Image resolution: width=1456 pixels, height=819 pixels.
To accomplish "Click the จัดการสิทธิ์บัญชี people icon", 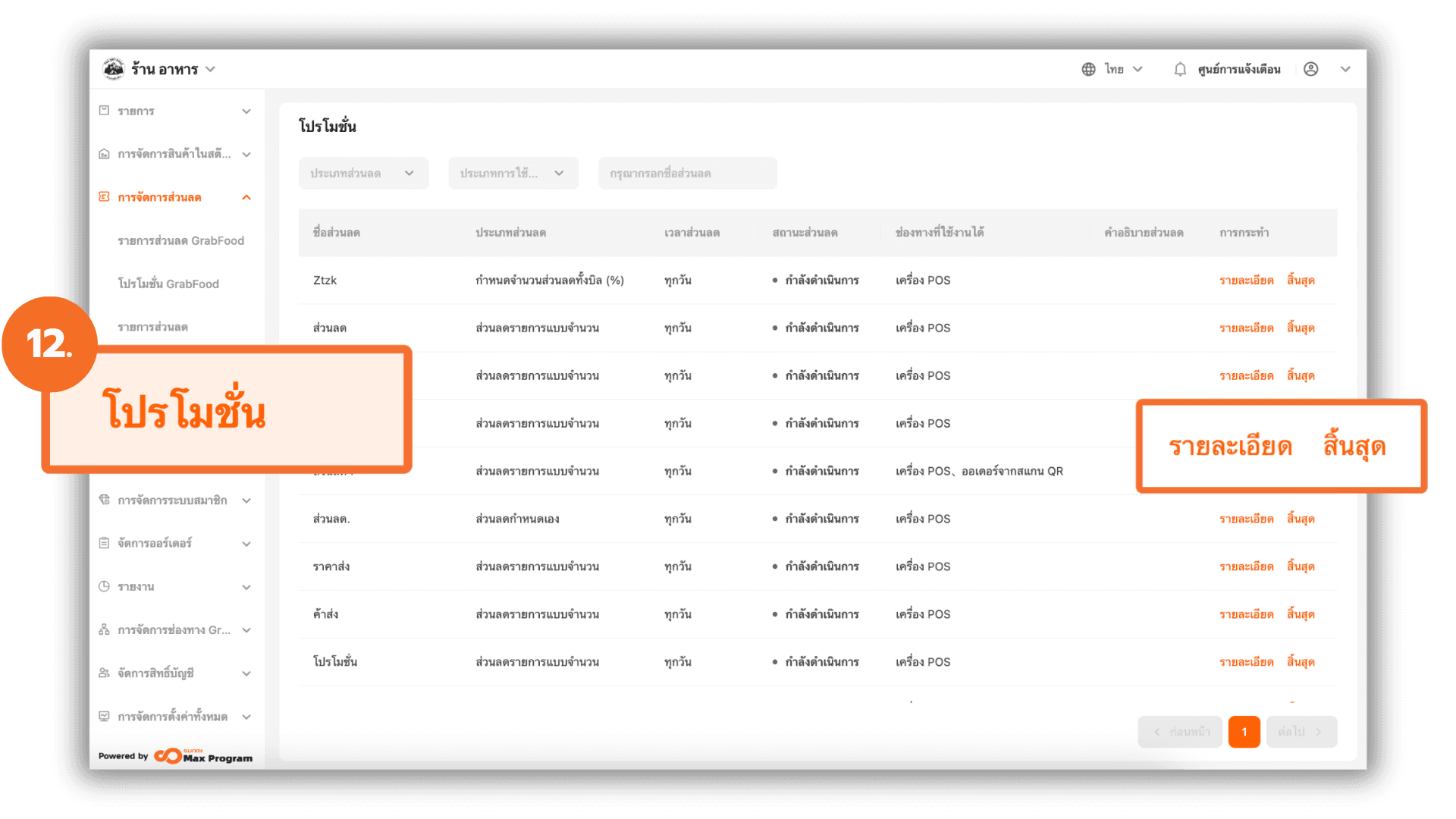I will (104, 673).
